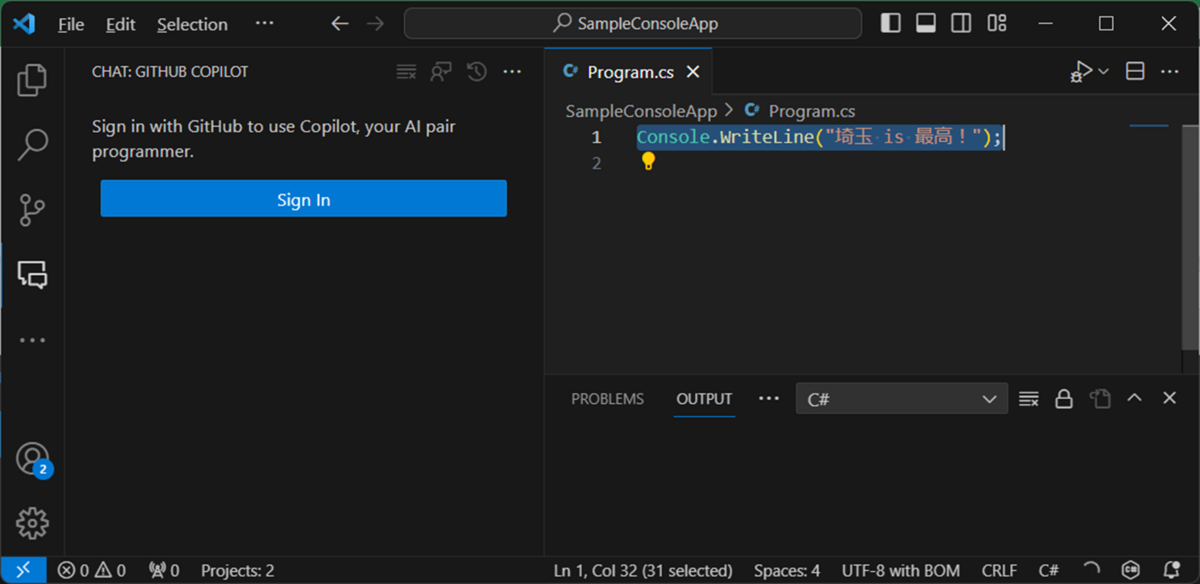This screenshot has height=584, width=1200.
Task: Click the SampleConsoleApp breadcrumb
Action: (x=641, y=111)
